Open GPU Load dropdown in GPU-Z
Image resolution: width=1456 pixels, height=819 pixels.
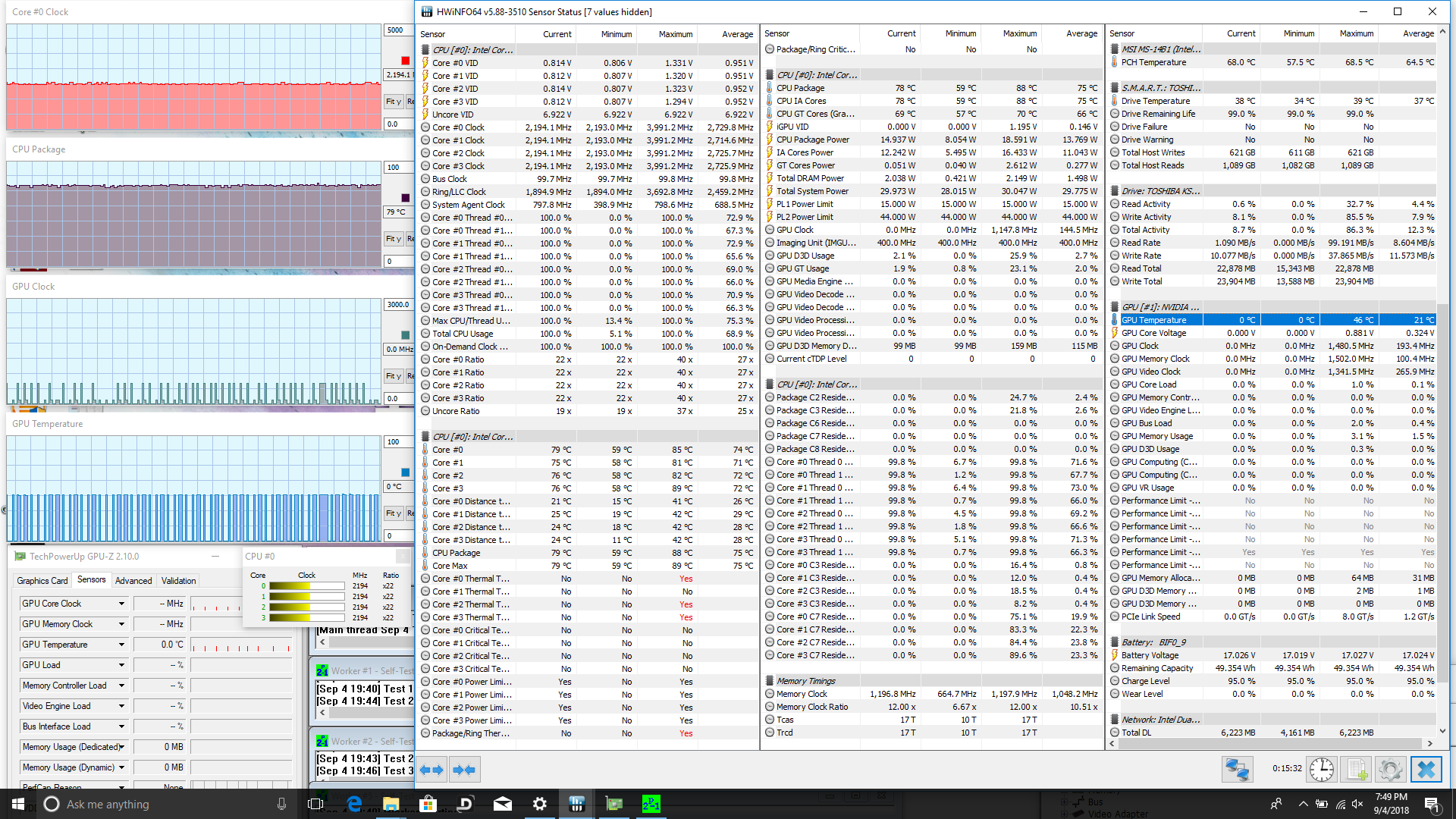click(x=121, y=665)
